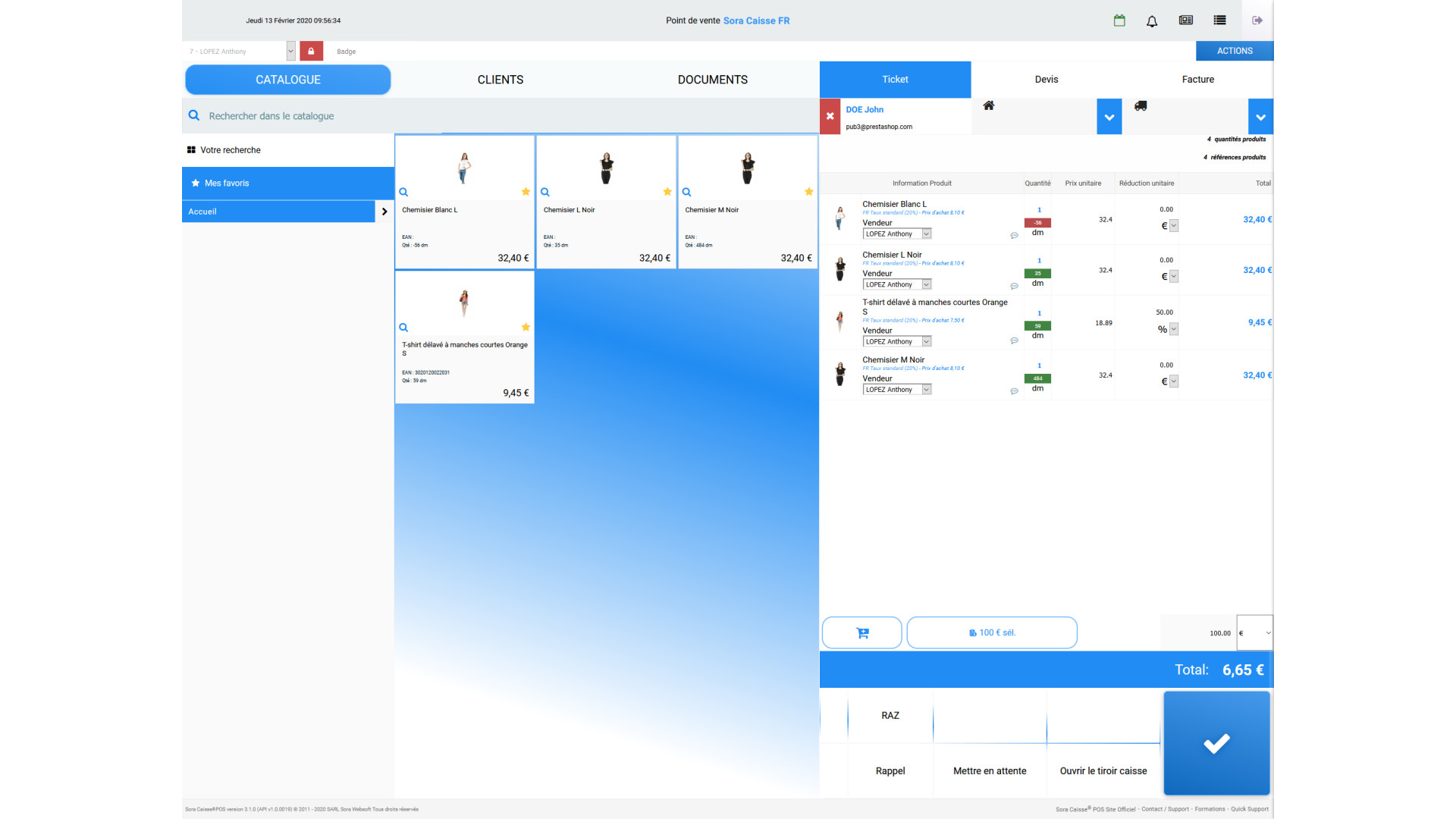This screenshot has height=819, width=1456.
Task: Expand the home address dropdown arrow
Action: (1109, 117)
